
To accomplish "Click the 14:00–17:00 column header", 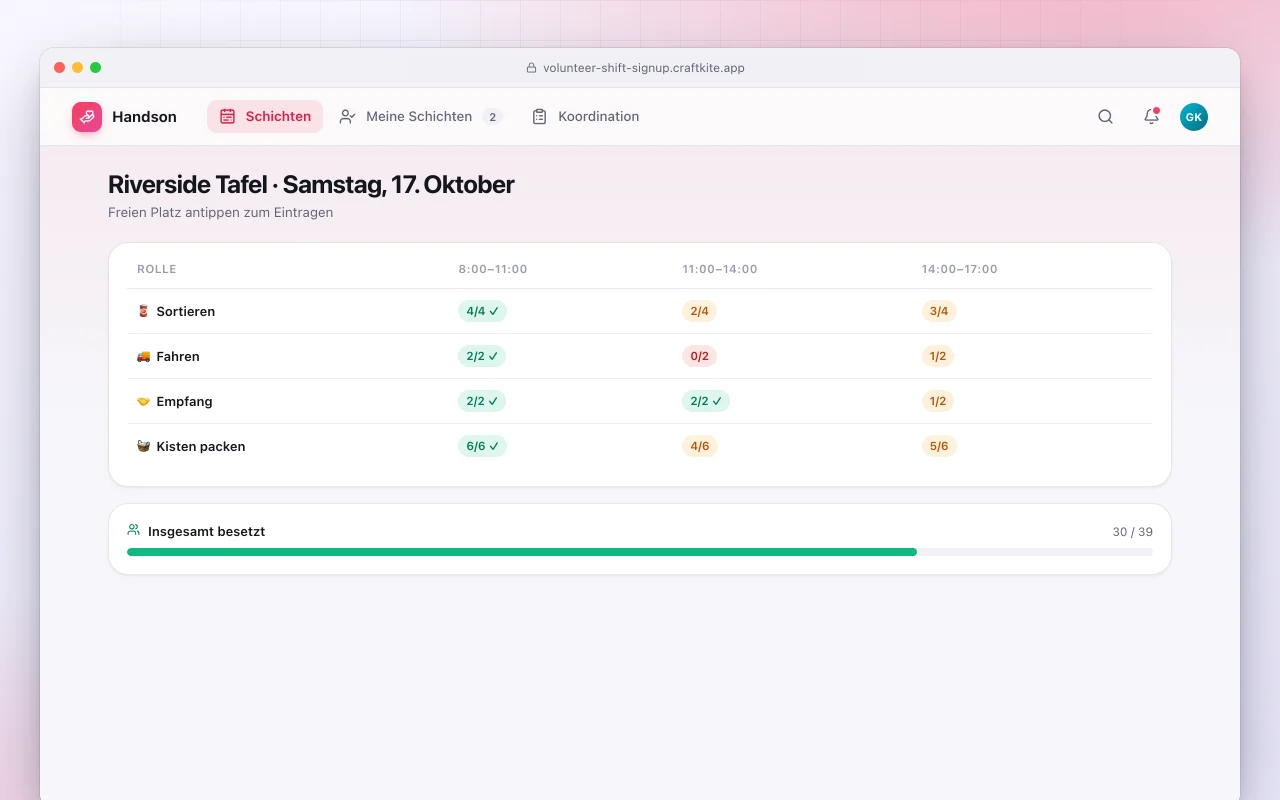I will (x=960, y=269).
